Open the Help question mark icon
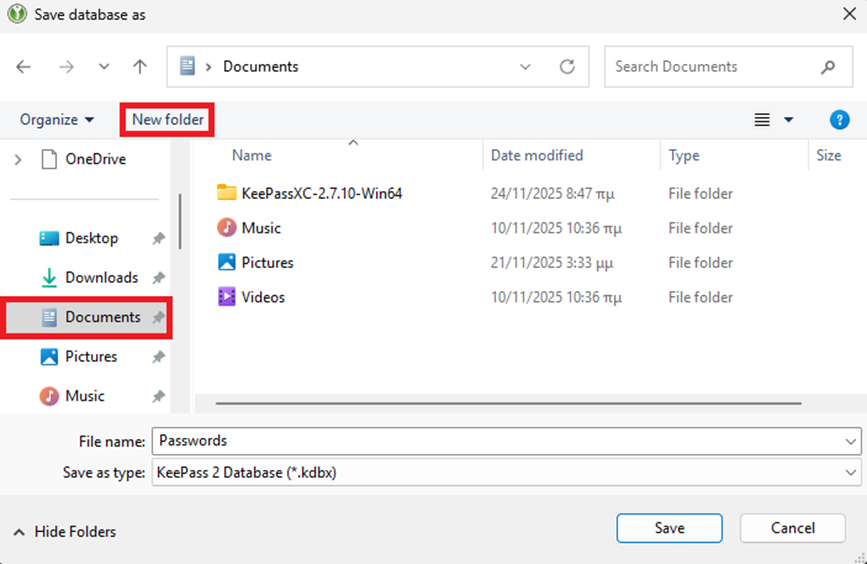 [839, 120]
